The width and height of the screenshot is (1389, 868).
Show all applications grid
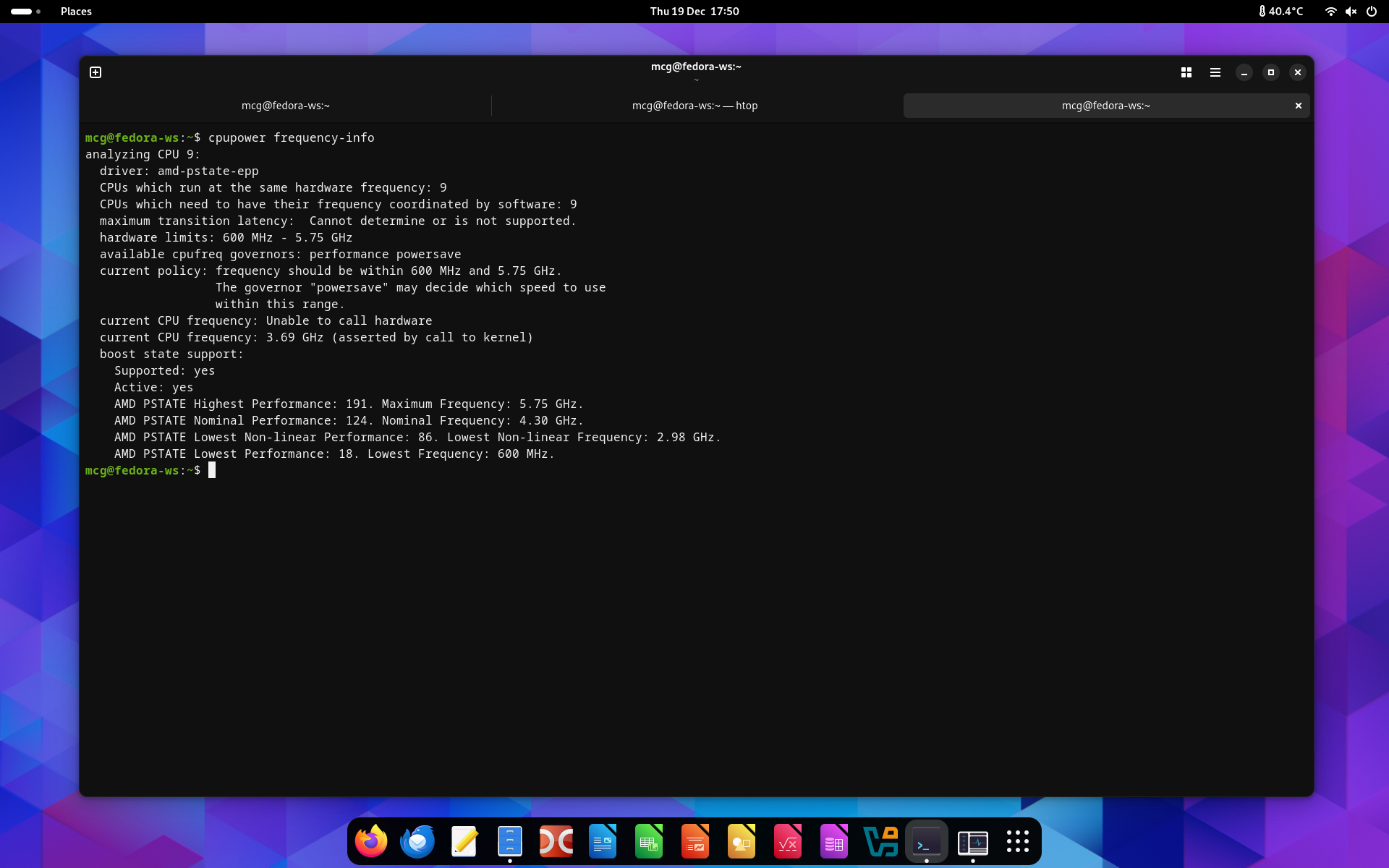pyautogui.click(x=1018, y=841)
